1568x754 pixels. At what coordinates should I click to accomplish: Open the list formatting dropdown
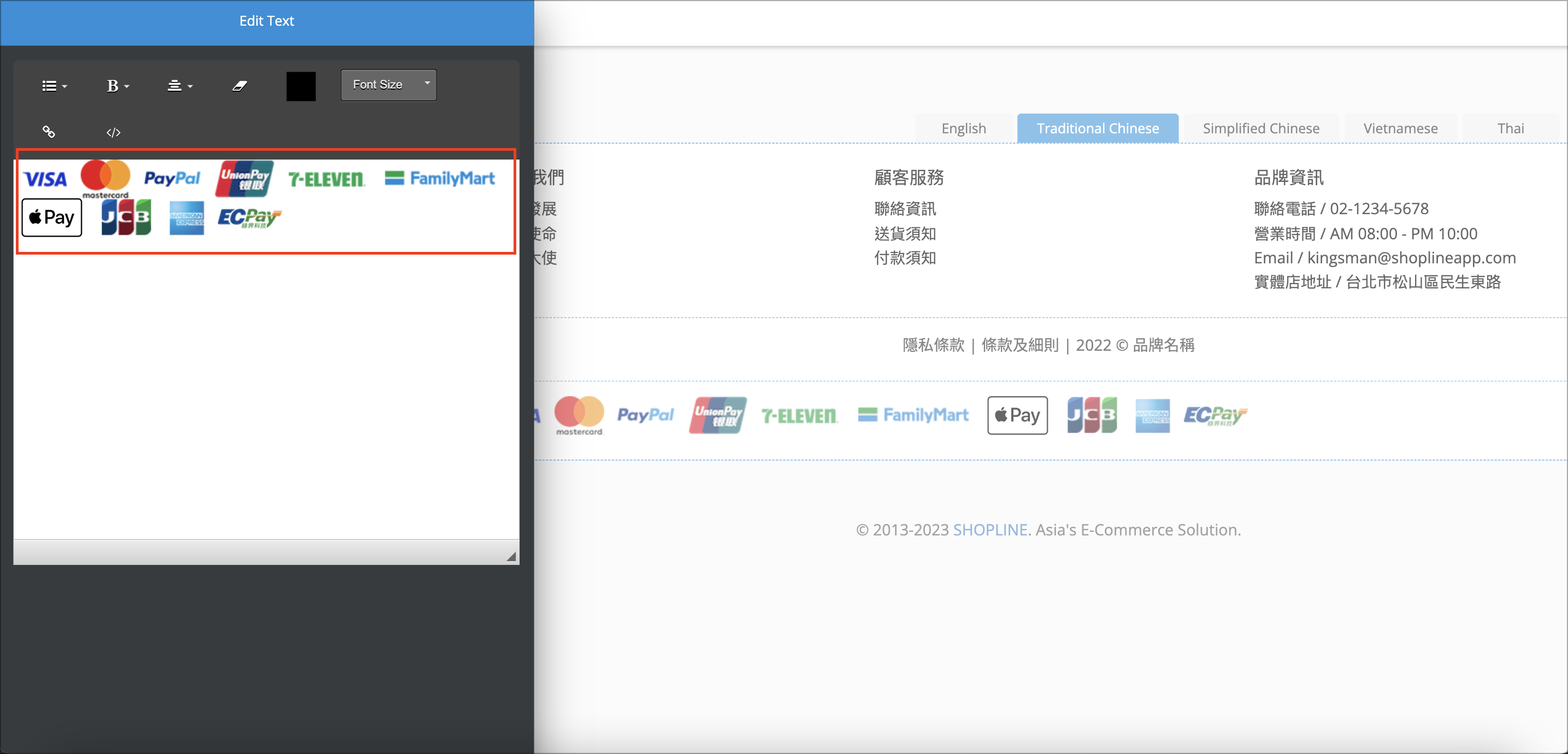(x=54, y=86)
